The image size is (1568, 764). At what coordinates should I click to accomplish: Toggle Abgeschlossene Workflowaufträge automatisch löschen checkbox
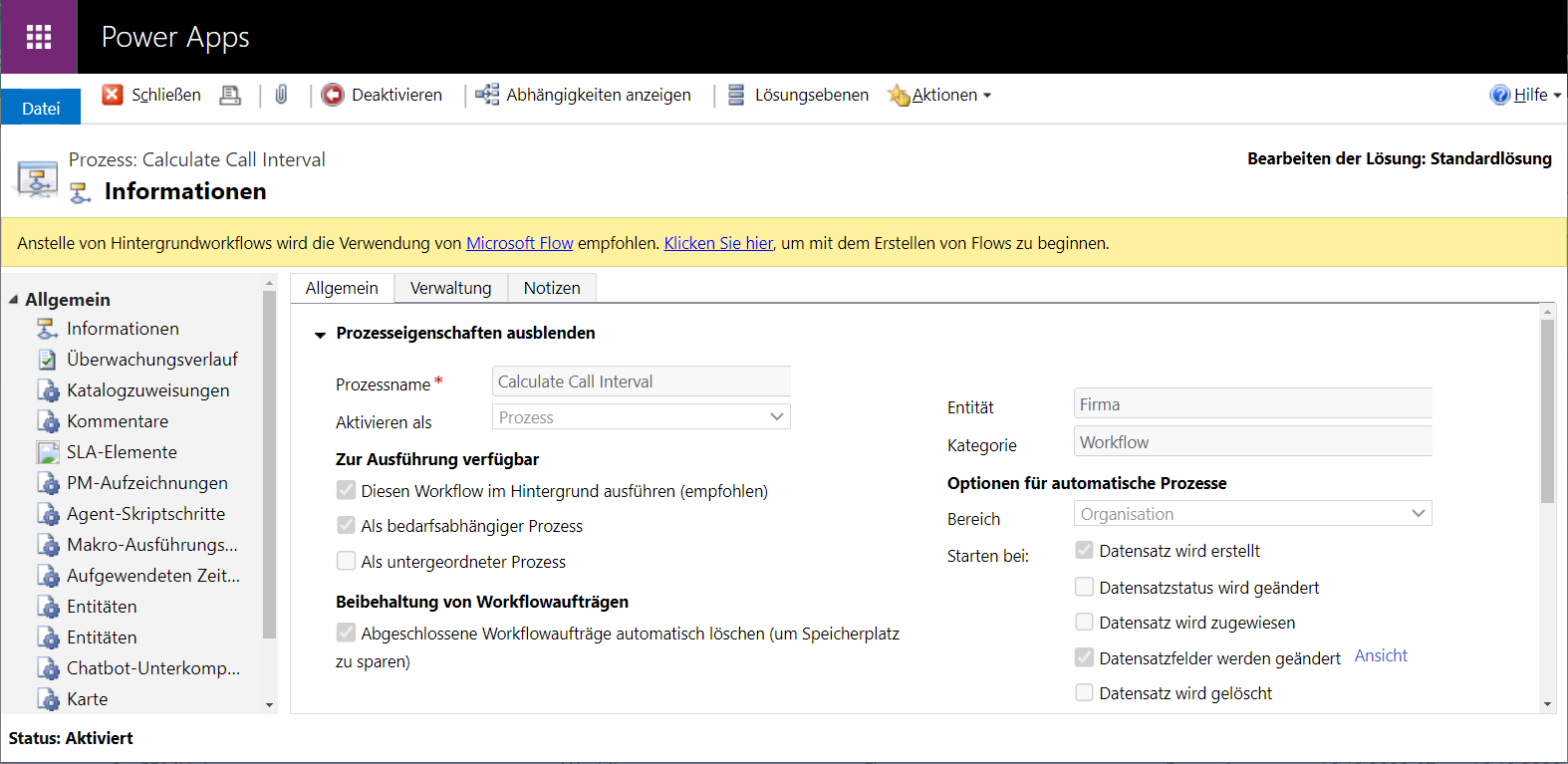(346, 633)
